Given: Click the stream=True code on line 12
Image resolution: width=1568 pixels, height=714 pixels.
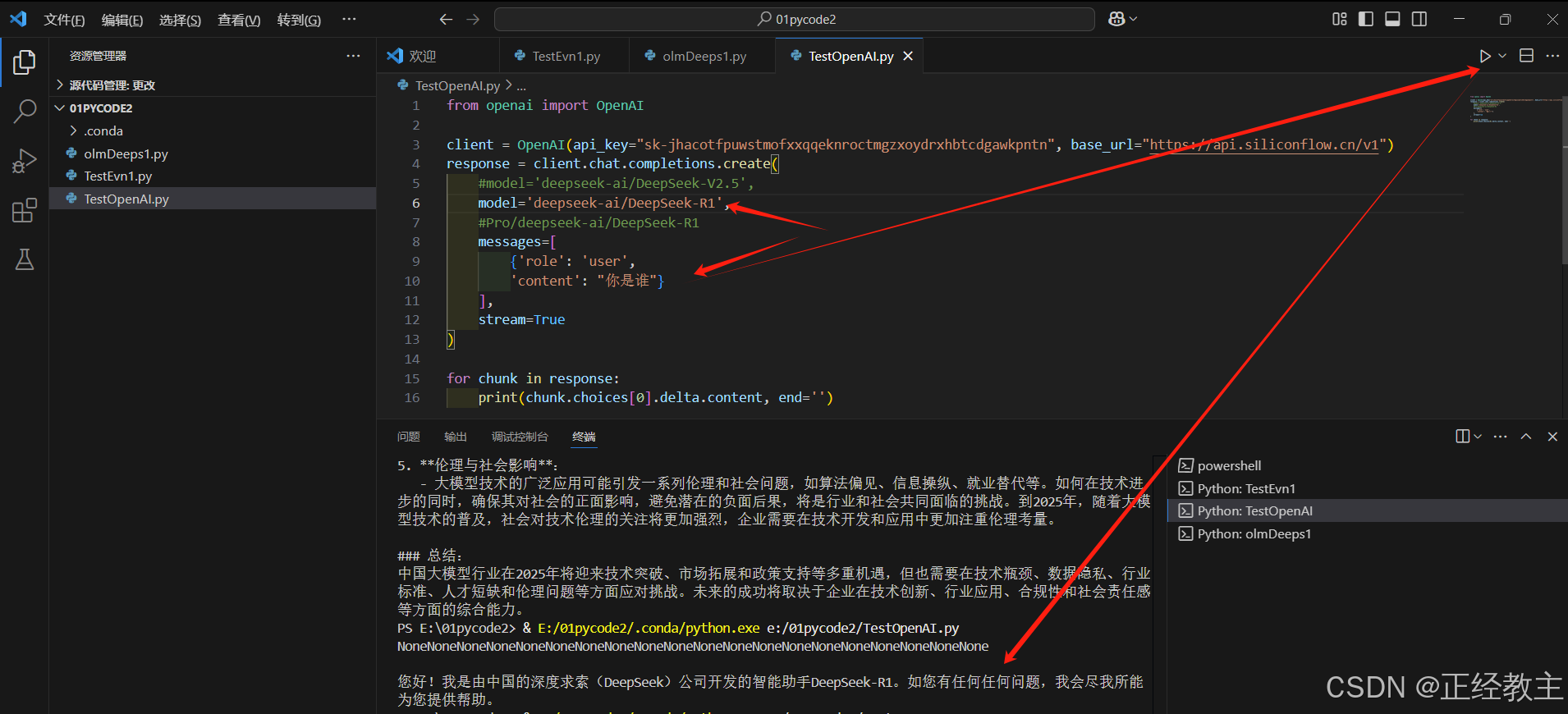Looking at the screenshot, I should tap(521, 319).
